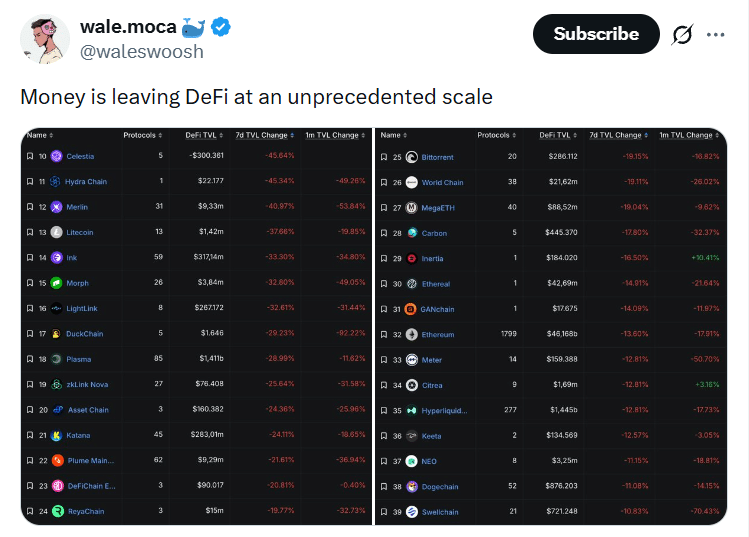
Task: Toggle the bookmark icon beside Ethereum
Action: [x=385, y=335]
